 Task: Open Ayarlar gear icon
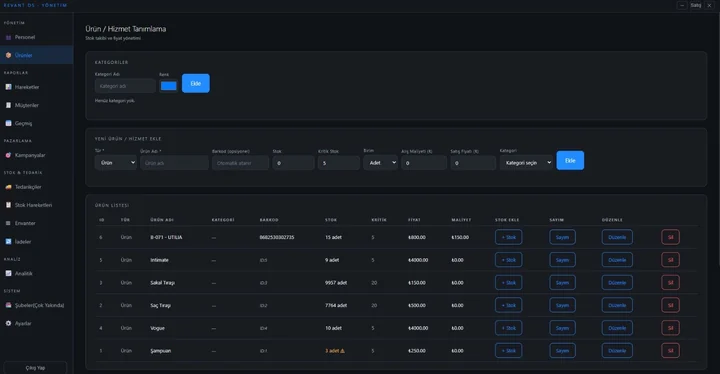pyautogui.click(x=8, y=323)
